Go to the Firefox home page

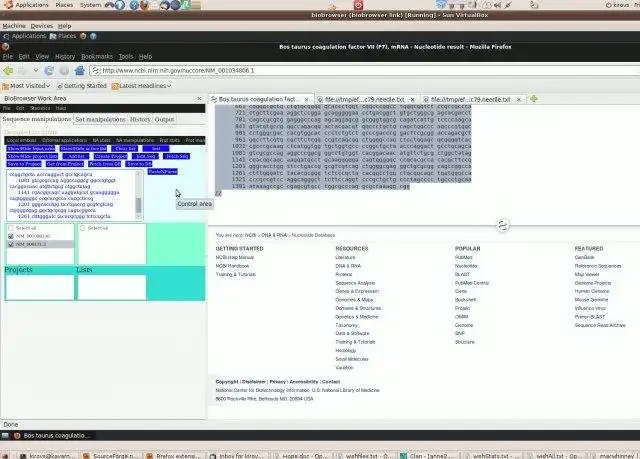click(80, 71)
